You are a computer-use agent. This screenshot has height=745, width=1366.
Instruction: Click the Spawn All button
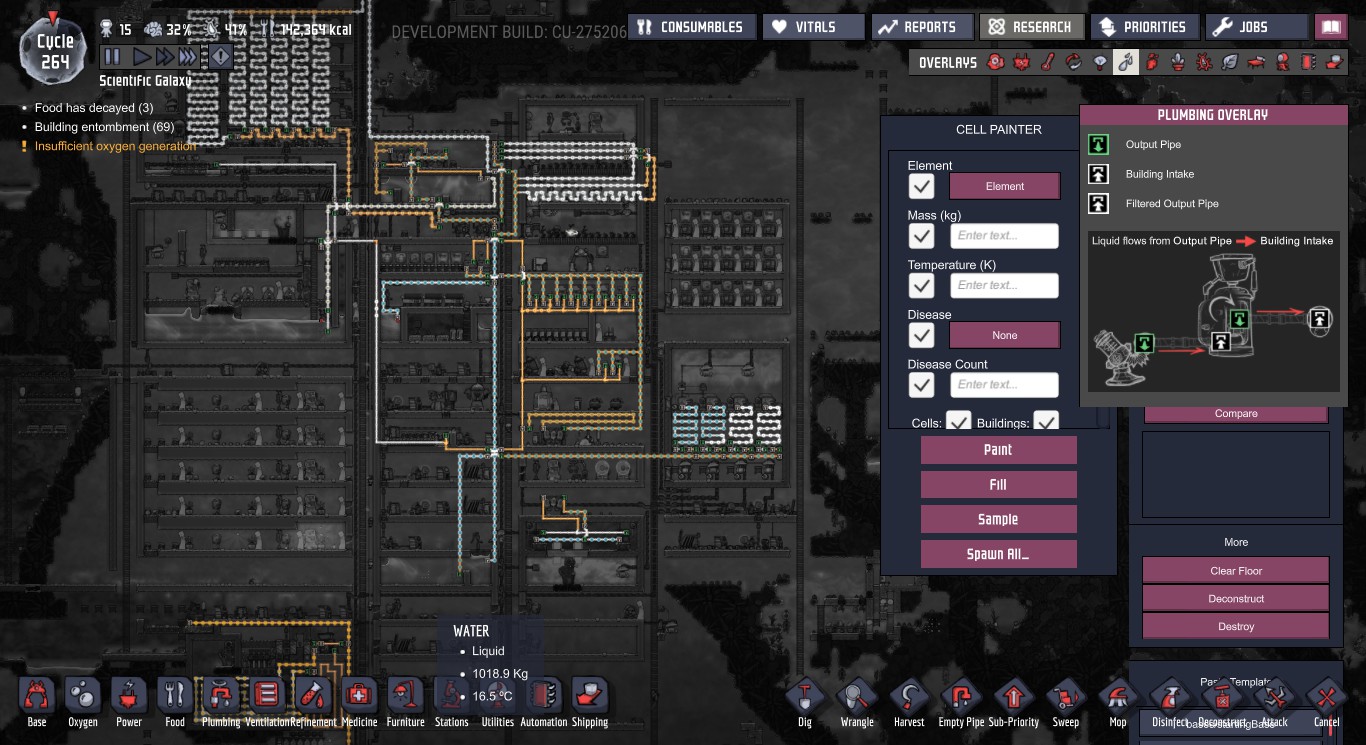point(998,554)
